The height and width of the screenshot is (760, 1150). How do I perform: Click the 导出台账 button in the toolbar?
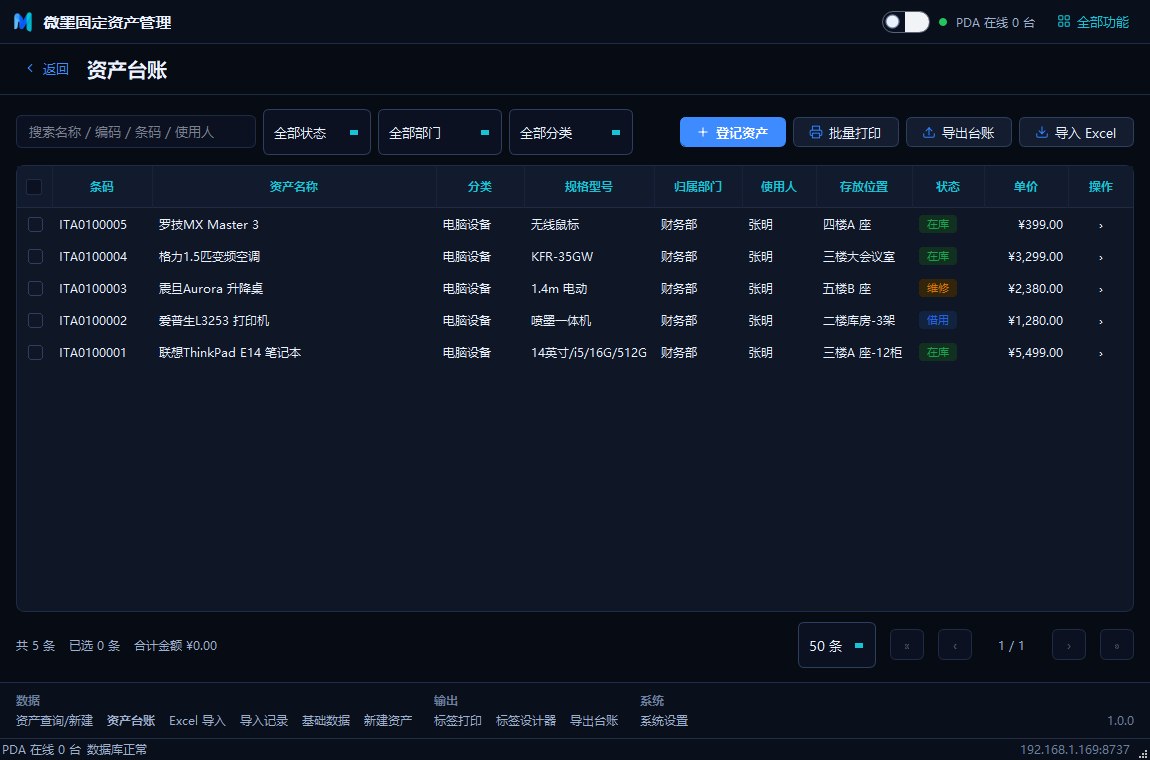pos(959,132)
